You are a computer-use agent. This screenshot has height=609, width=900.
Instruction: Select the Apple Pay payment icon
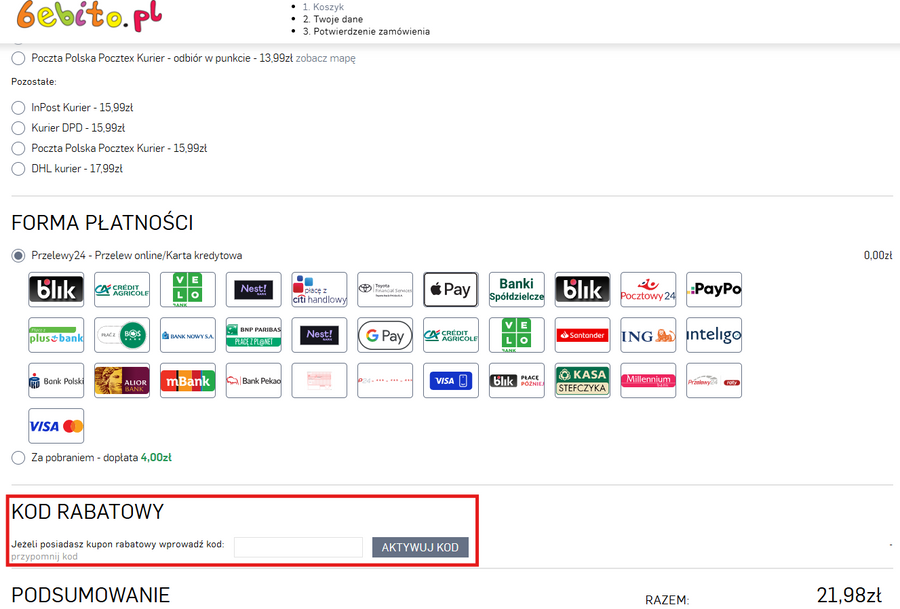tap(450, 290)
